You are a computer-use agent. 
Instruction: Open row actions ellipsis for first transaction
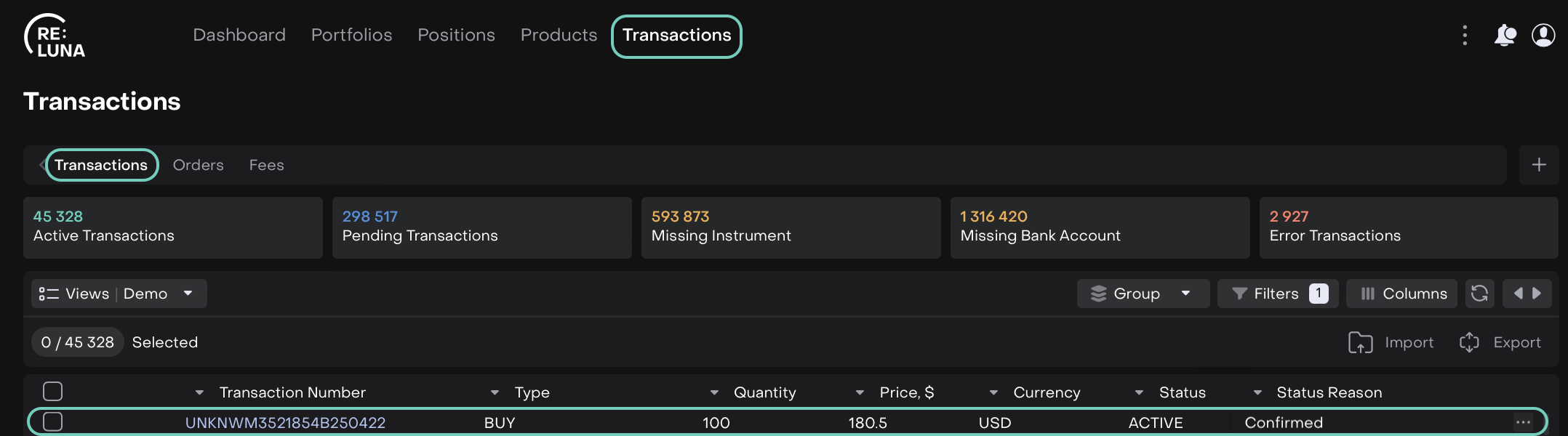pos(1523,422)
